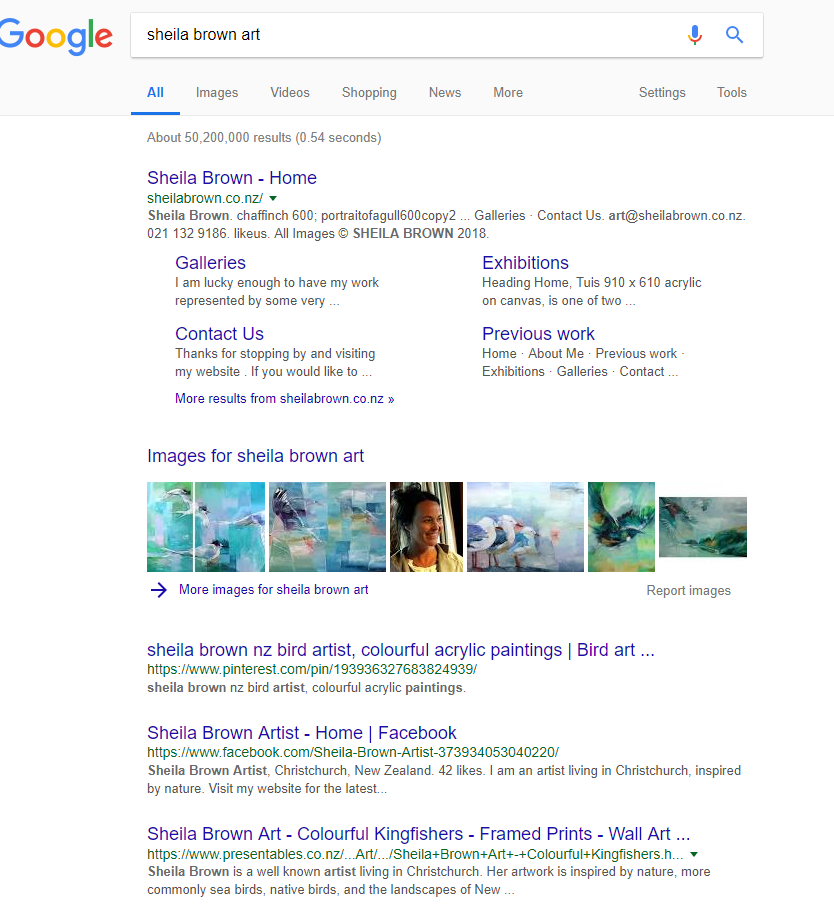Open the seagulls painting thumbnail
Image resolution: width=834 pixels, height=905 pixels.
(525, 527)
